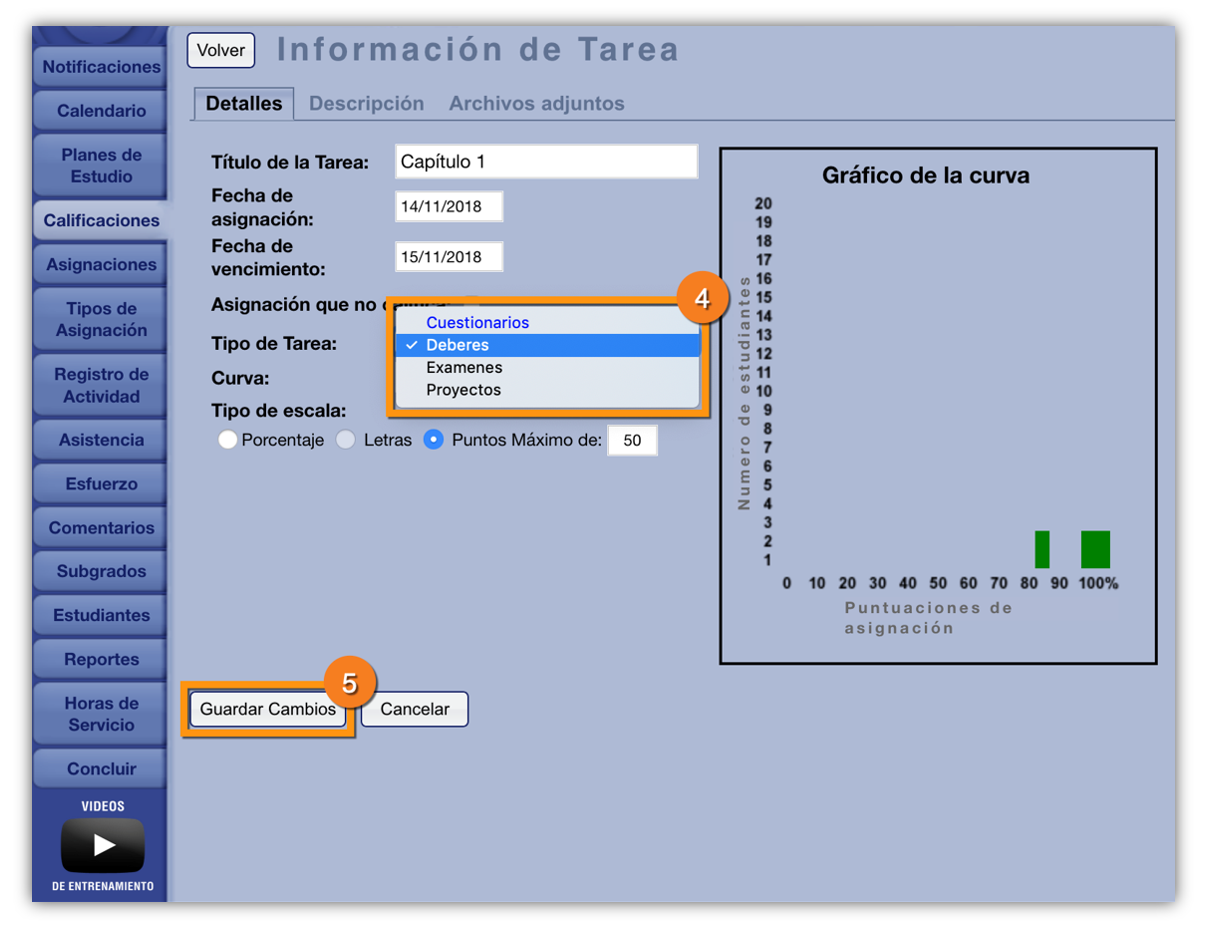Click the Título de la Tarea field
1214x933 pixels.
(545, 162)
